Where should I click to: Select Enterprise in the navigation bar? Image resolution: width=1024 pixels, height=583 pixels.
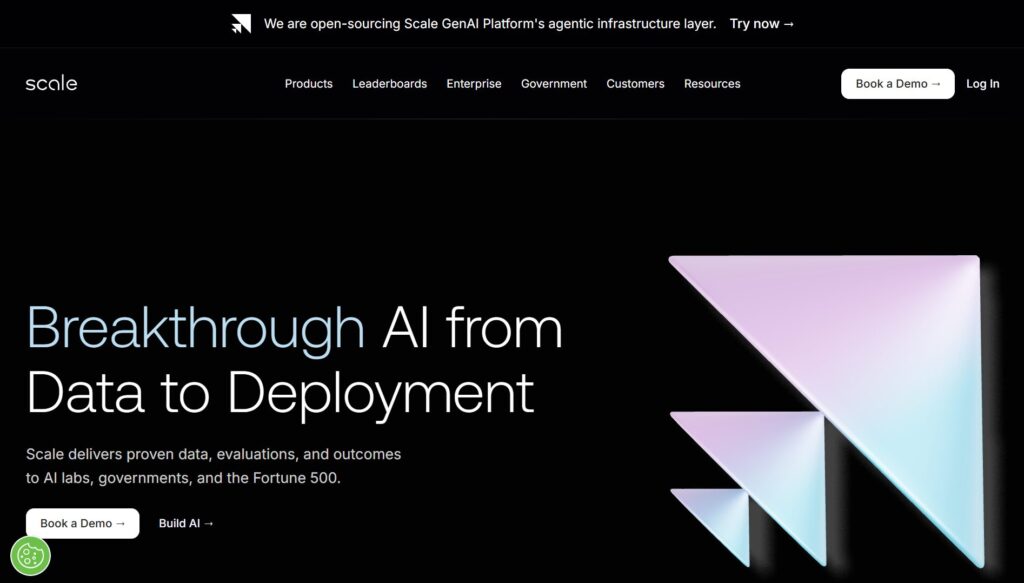click(474, 84)
